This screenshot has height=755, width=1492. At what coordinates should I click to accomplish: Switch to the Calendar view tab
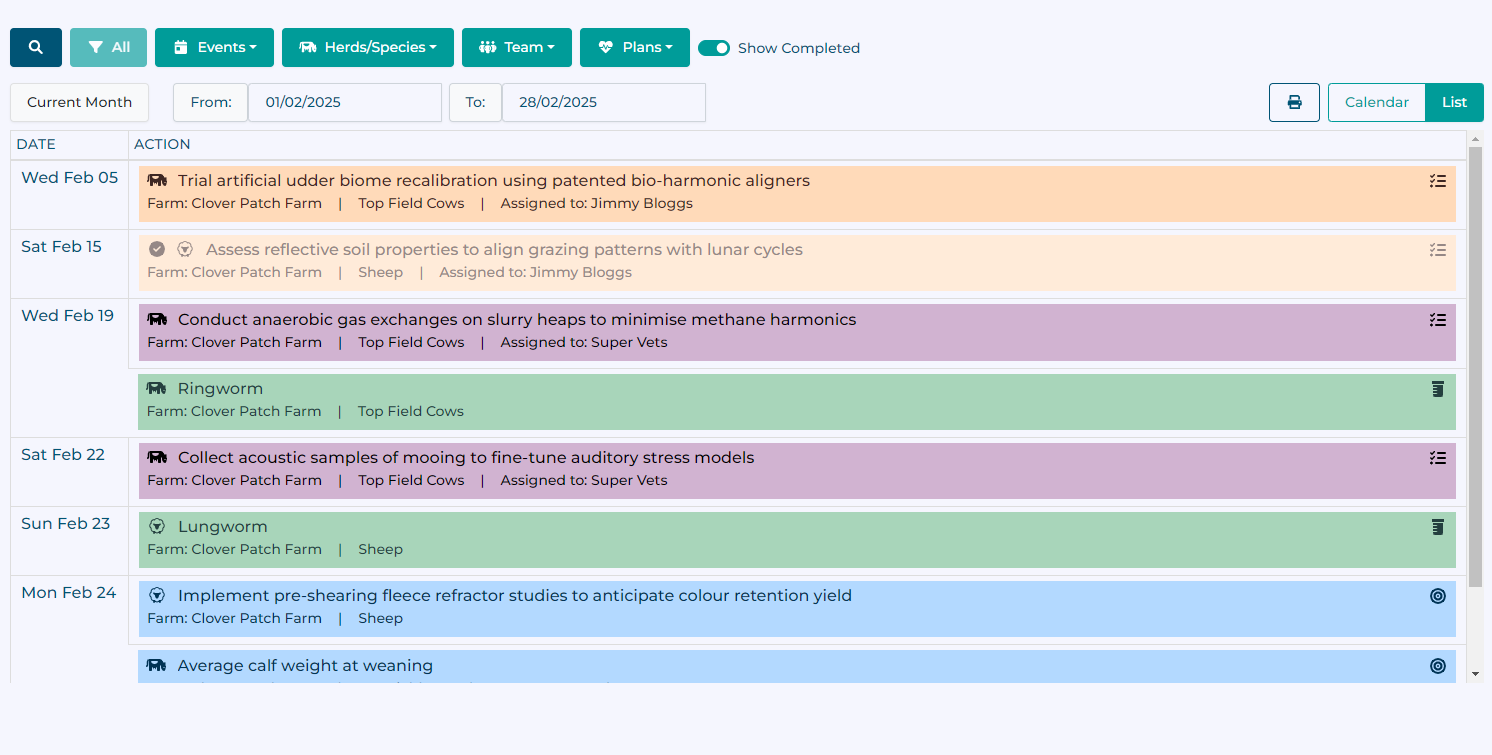tap(1376, 102)
